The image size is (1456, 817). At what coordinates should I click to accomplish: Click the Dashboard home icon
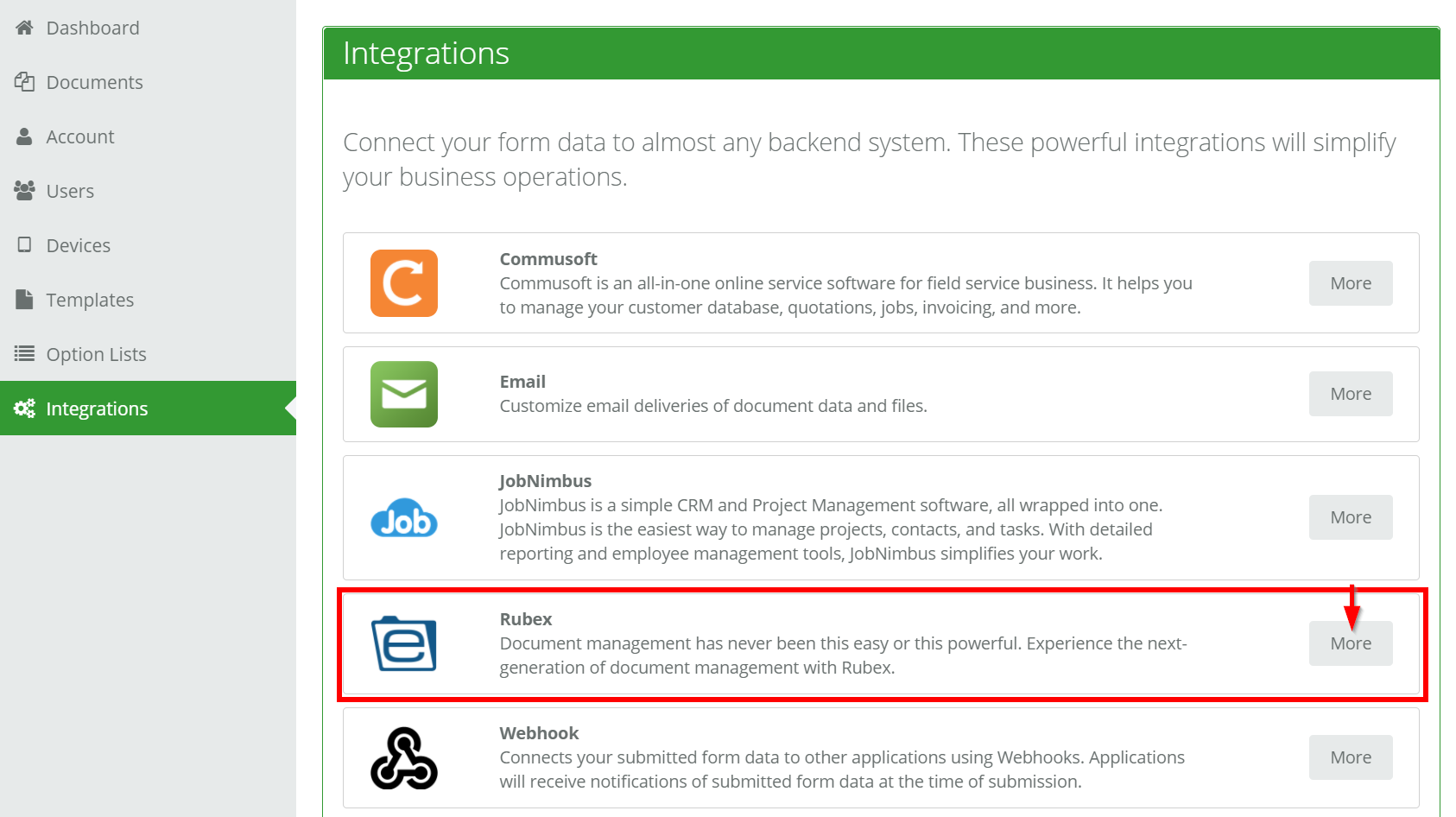pyautogui.click(x=24, y=28)
